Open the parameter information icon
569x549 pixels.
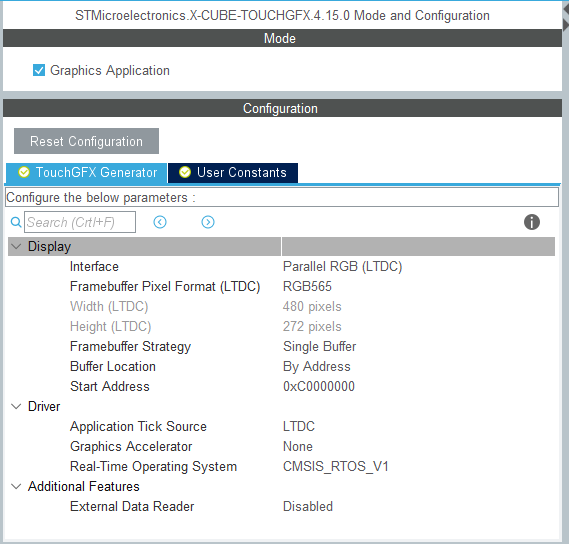coord(532,222)
